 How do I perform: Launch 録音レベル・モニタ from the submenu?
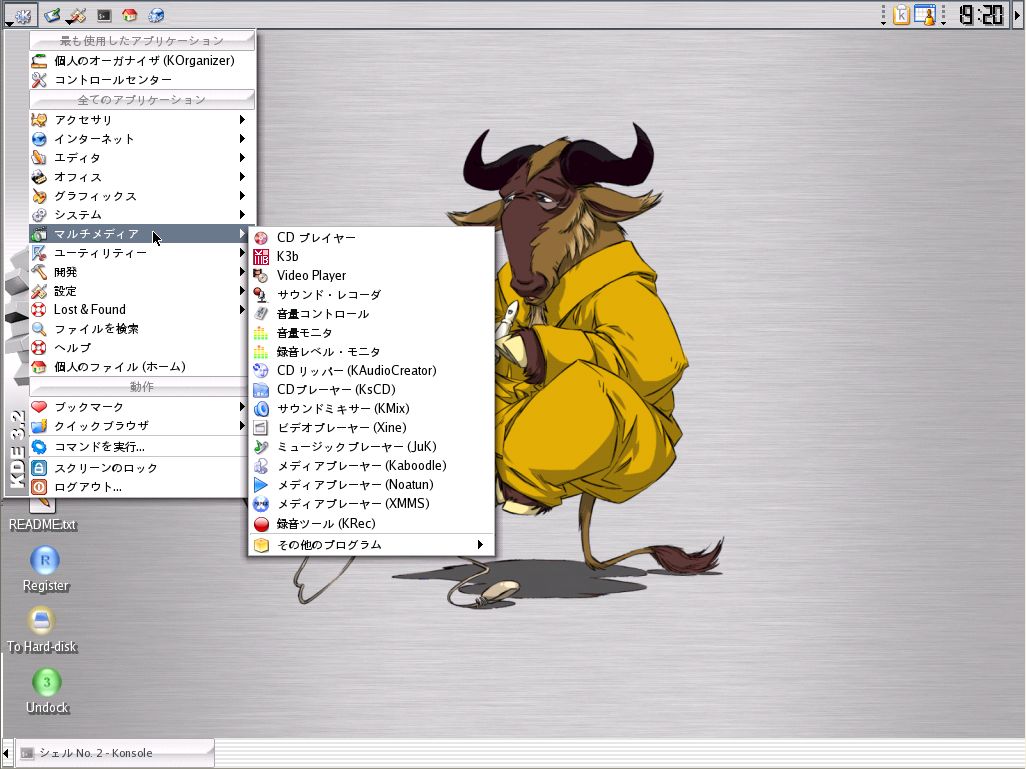coord(371,351)
